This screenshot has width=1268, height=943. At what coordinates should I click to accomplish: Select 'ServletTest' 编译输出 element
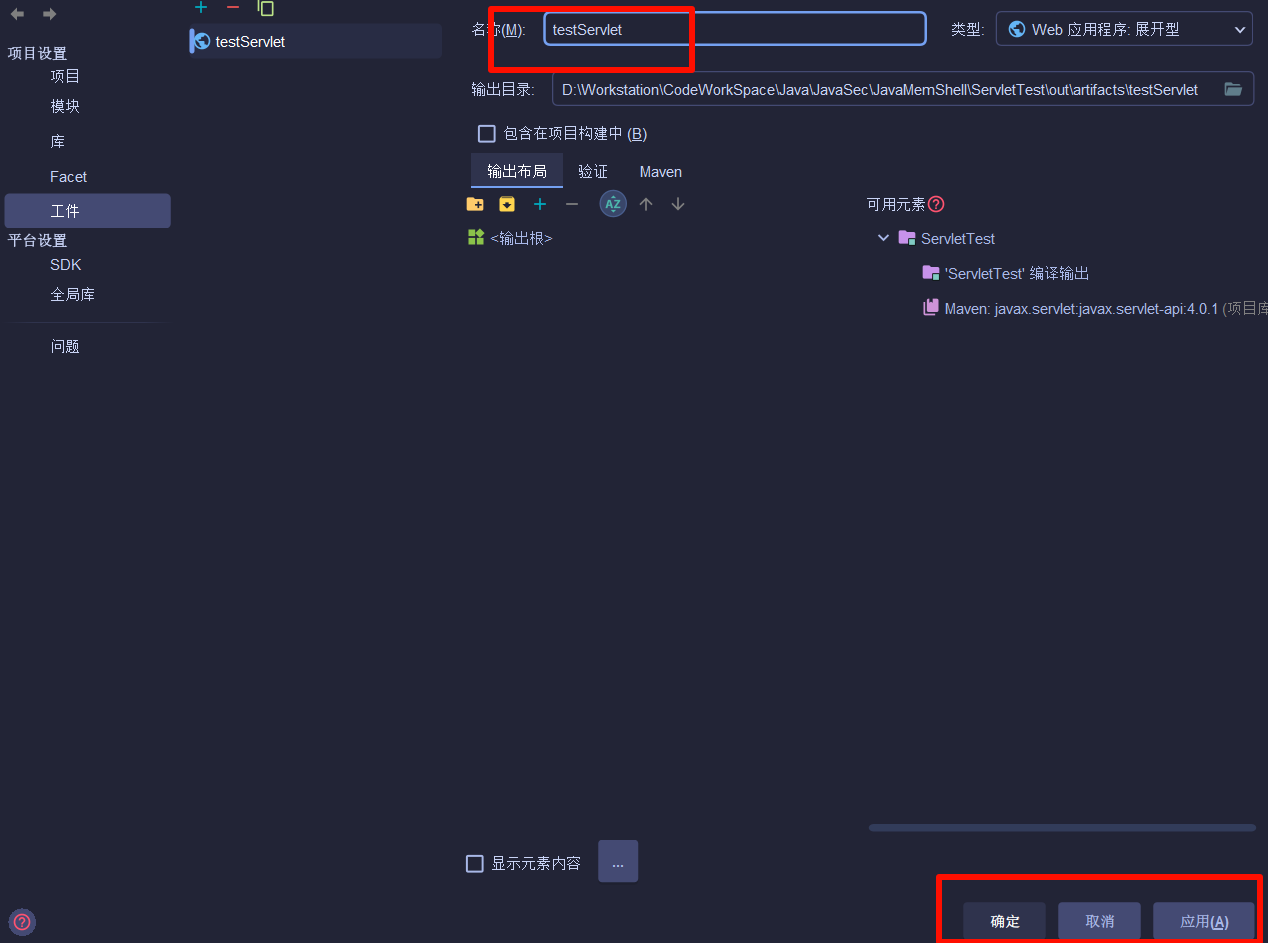point(1006,273)
